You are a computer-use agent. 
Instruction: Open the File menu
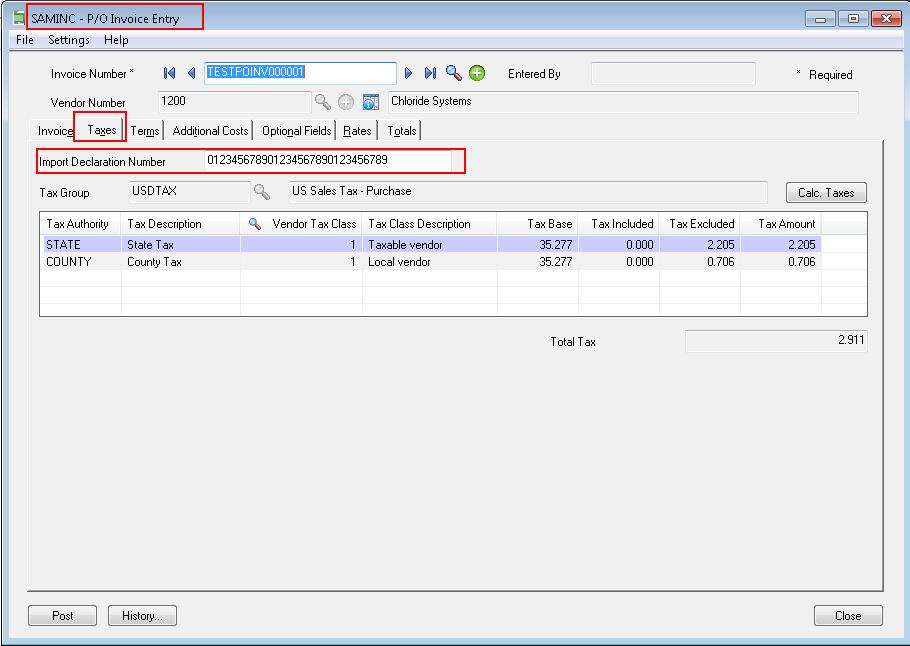(x=25, y=40)
